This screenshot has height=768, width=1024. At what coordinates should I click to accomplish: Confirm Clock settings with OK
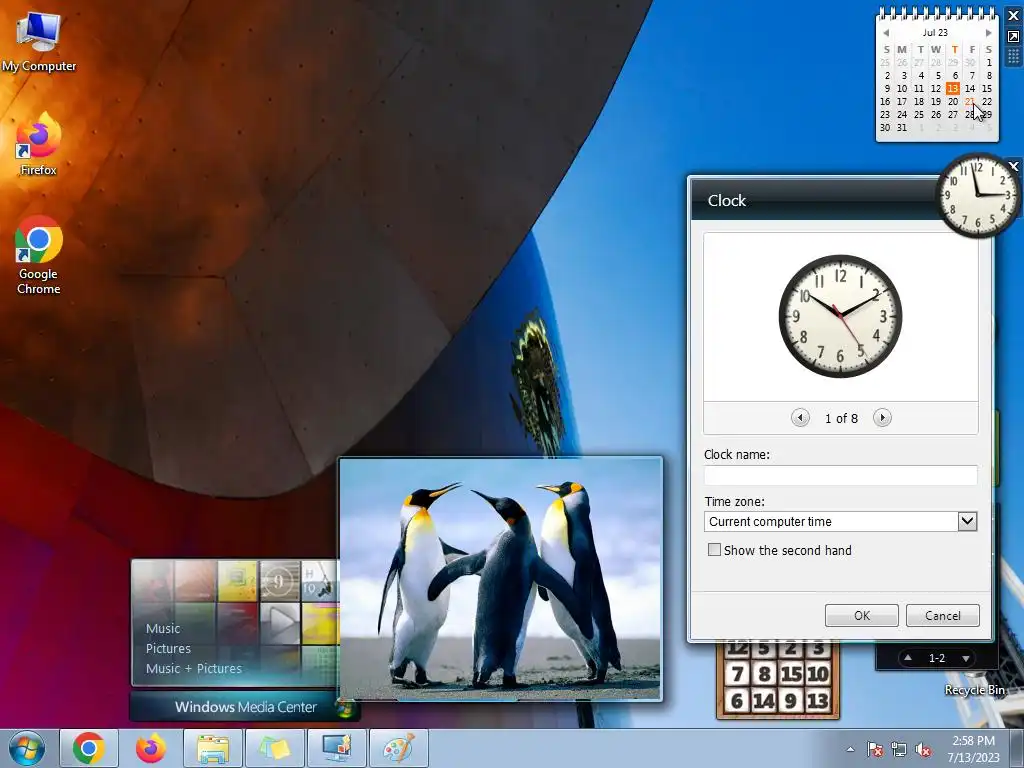(x=861, y=615)
